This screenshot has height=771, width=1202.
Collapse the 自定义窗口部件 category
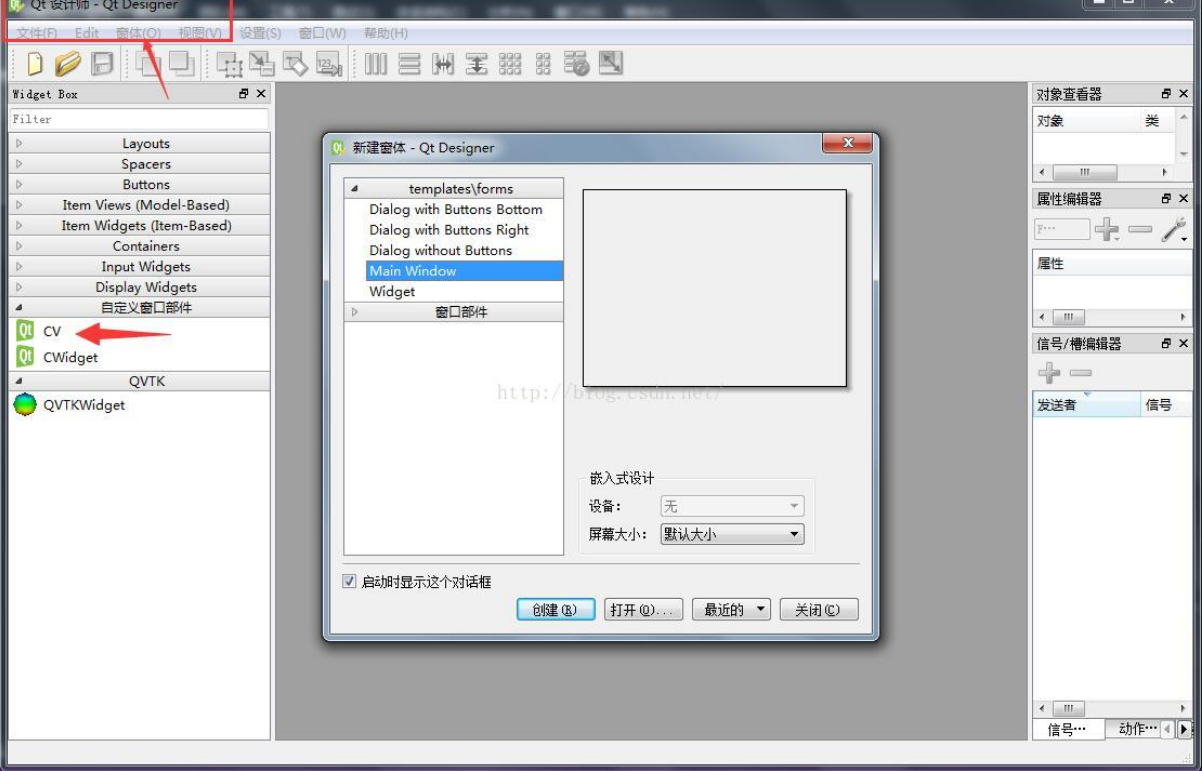coord(140,307)
